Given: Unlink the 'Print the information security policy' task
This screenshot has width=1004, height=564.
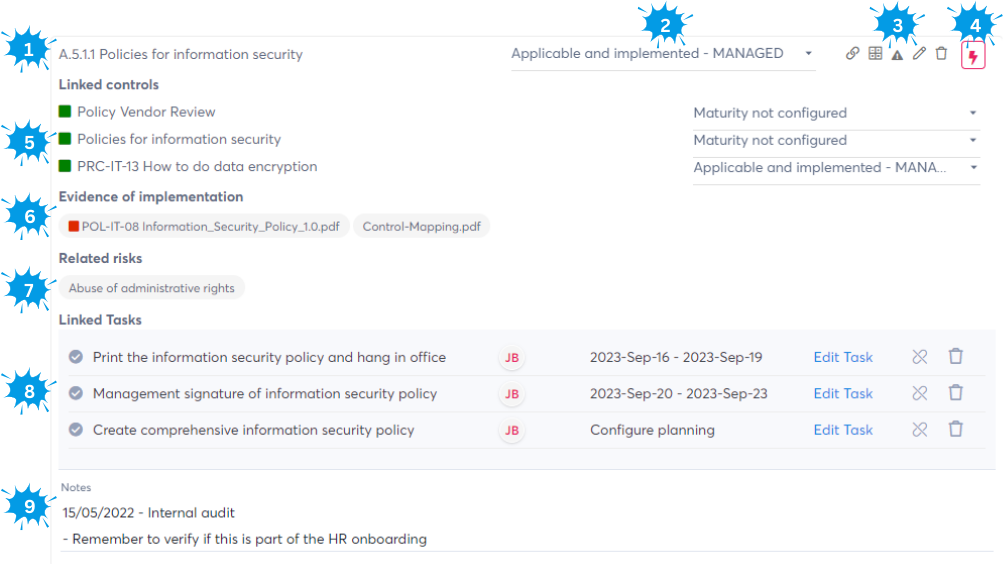Looking at the screenshot, I should point(920,357).
